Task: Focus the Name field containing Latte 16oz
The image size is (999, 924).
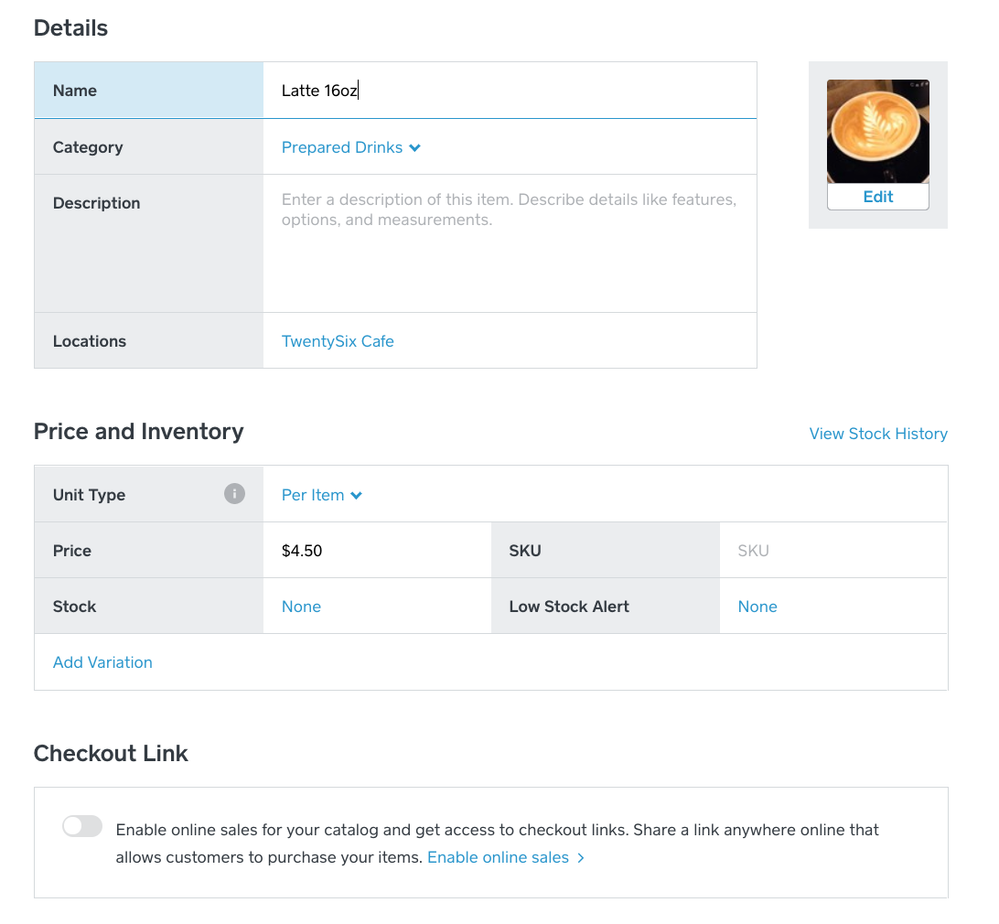Action: pos(509,91)
